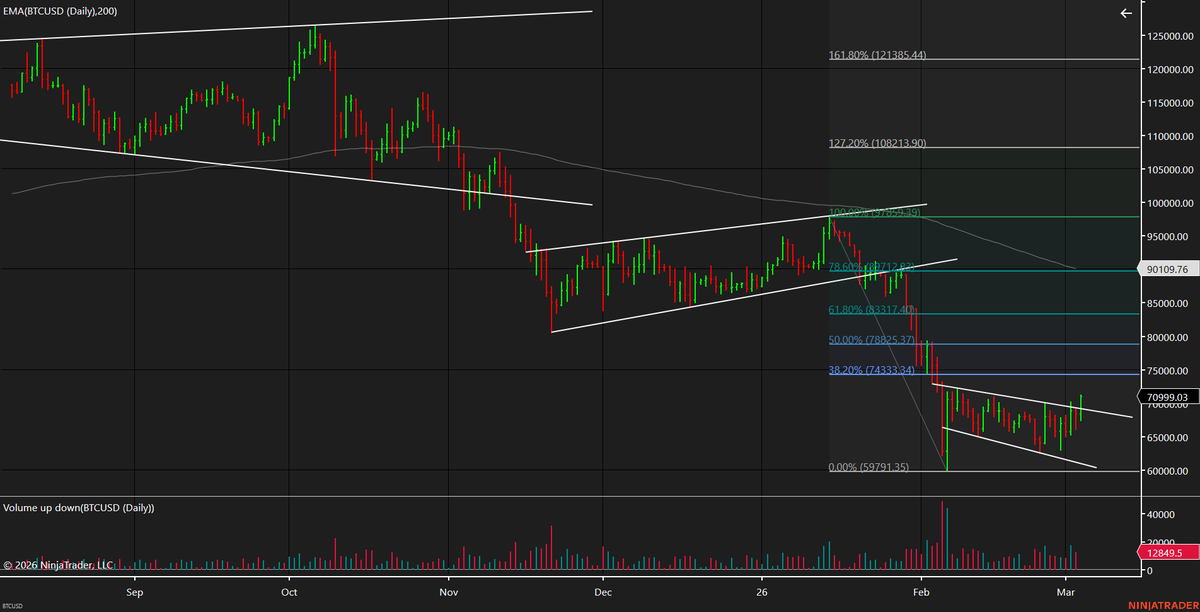Click the 61.80% (83317.40) Fibonacci label
This screenshot has width=1200, height=612.
[x=872, y=310]
